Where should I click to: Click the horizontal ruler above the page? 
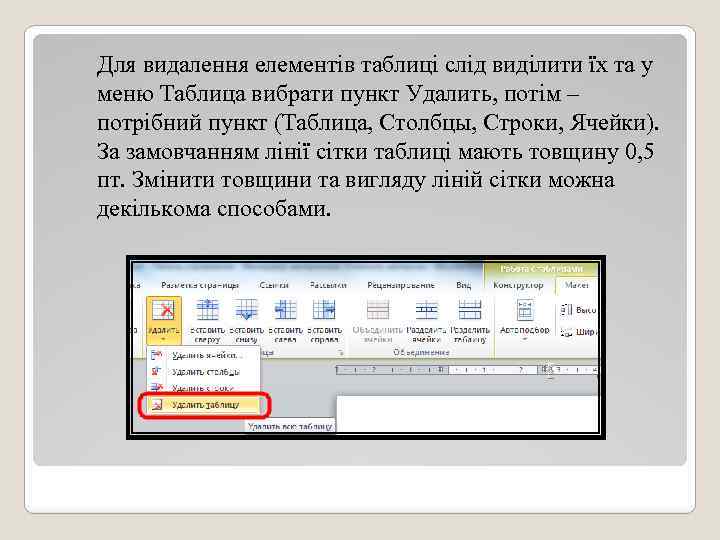(x=467, y=370)
